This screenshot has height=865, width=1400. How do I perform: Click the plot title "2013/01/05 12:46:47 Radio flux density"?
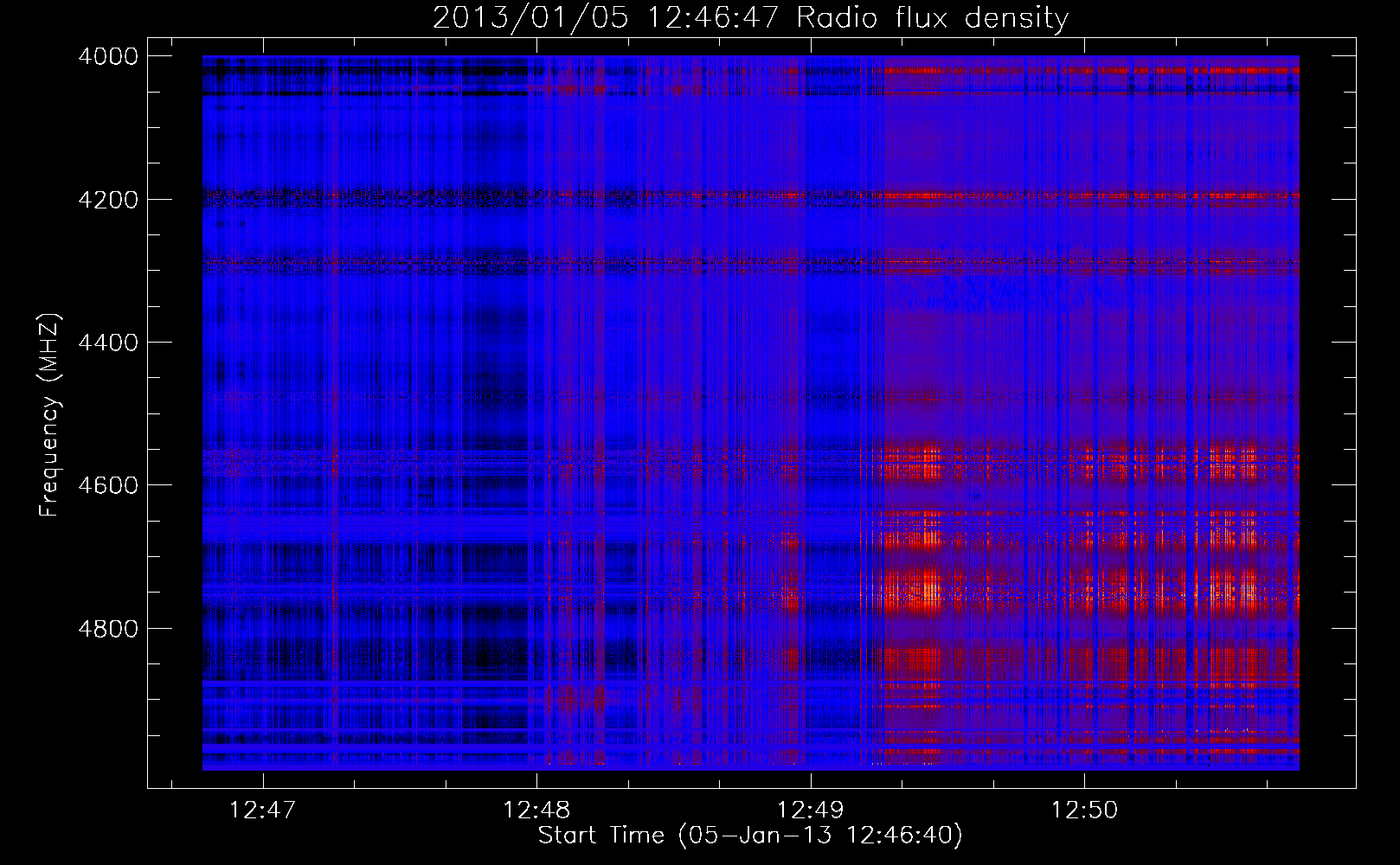pyautogui.click(x=751, y=18)
